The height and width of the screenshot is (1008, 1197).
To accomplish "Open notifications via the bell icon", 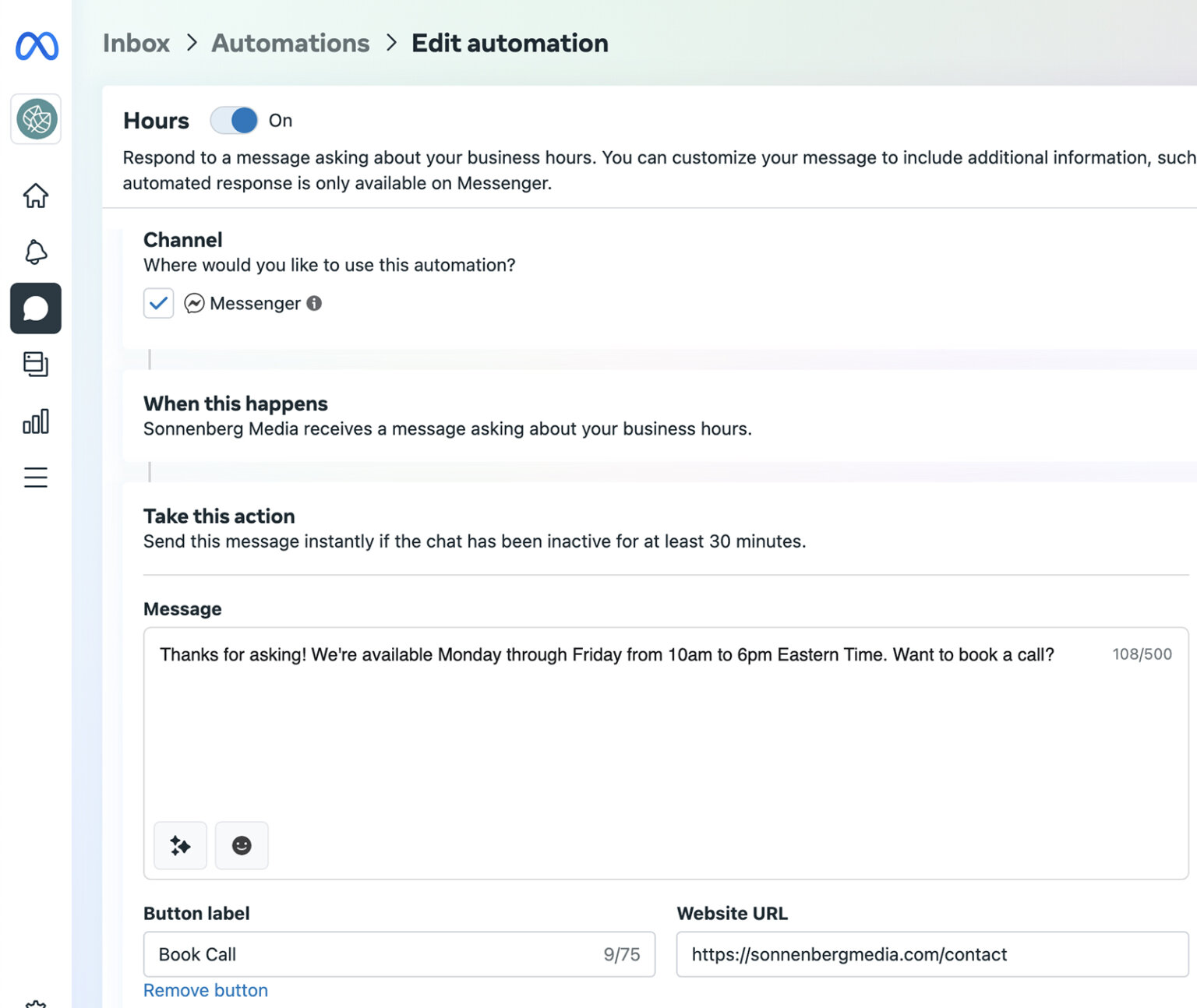I will (x=36, y=252).
